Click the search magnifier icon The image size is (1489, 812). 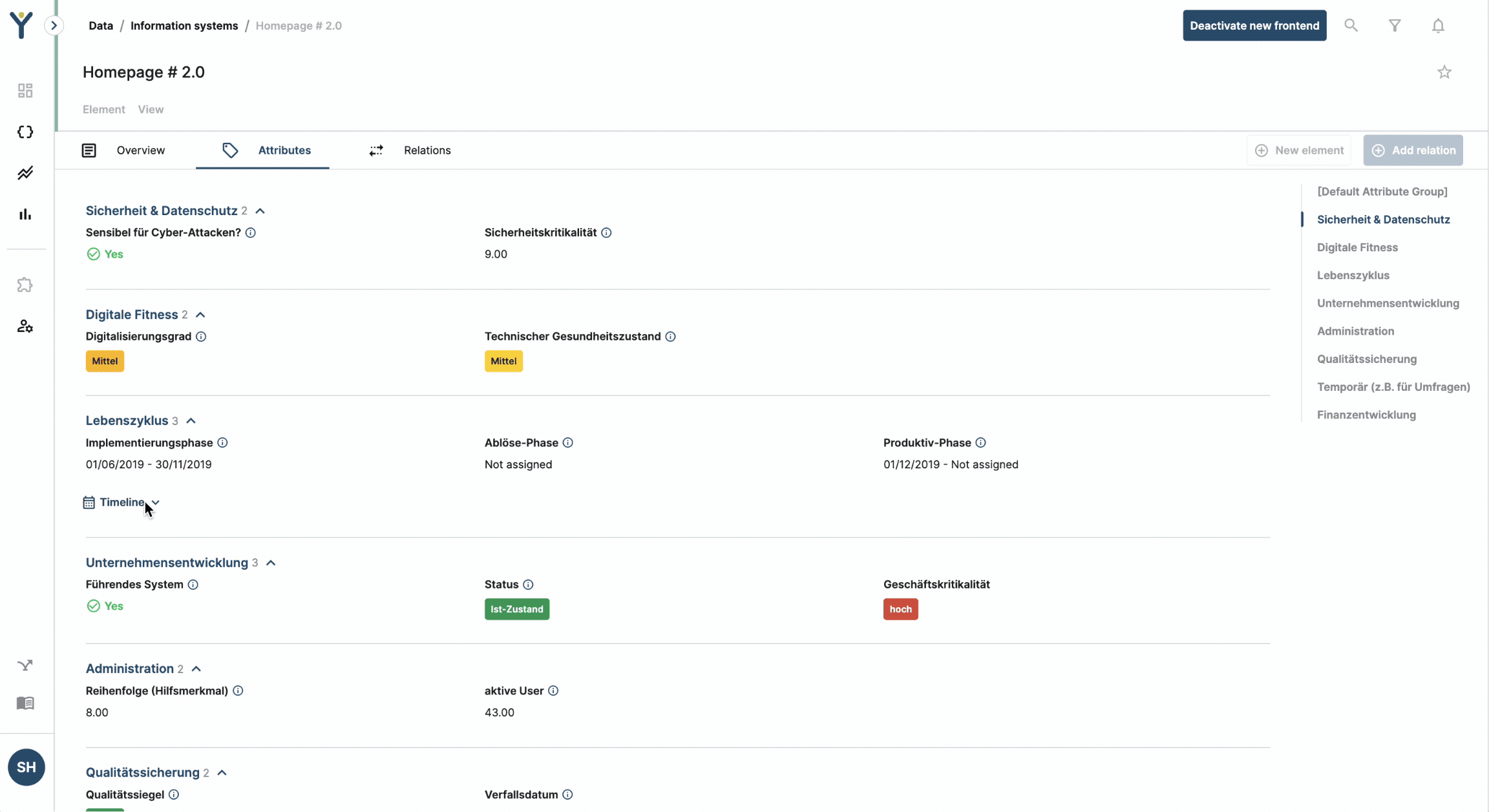point(1351,25)
